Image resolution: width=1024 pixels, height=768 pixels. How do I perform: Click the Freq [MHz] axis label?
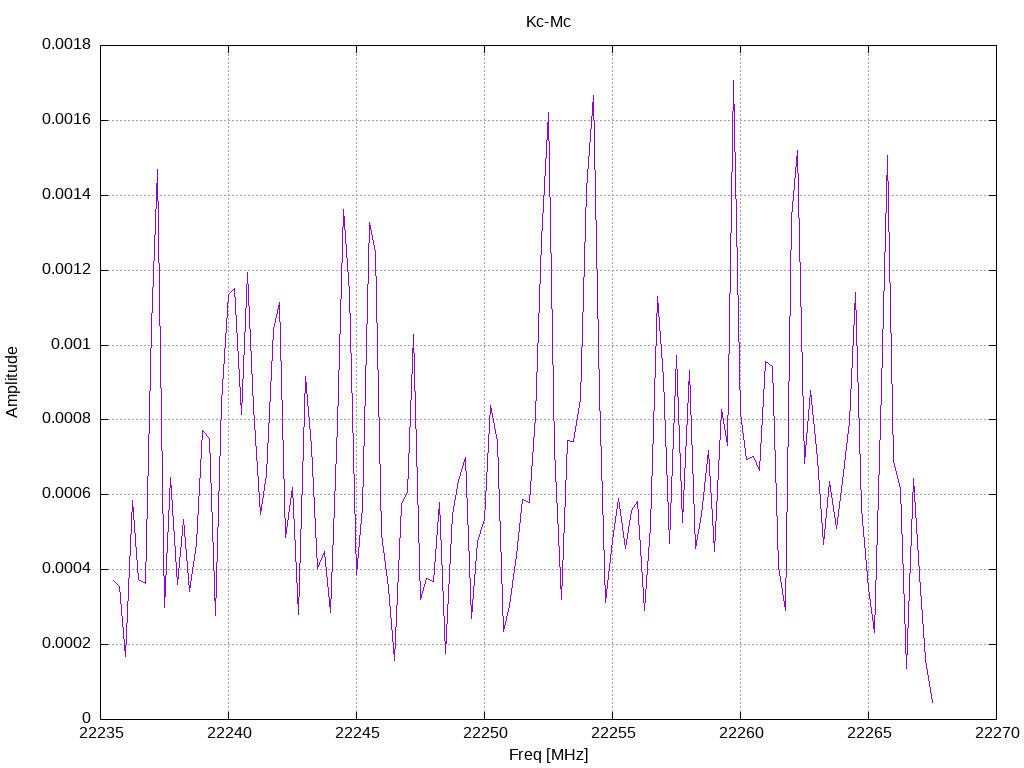click(x=548, y=754)
